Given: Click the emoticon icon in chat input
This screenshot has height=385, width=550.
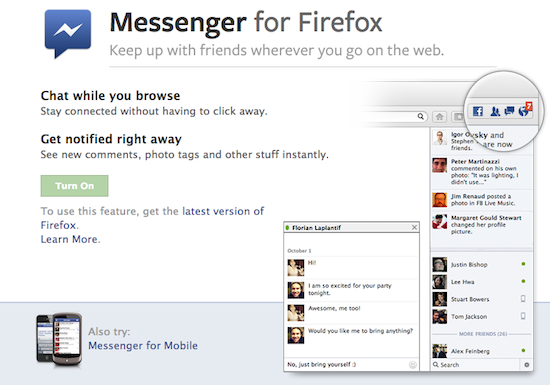Looking at the screenshot, I should click(413, 365).
